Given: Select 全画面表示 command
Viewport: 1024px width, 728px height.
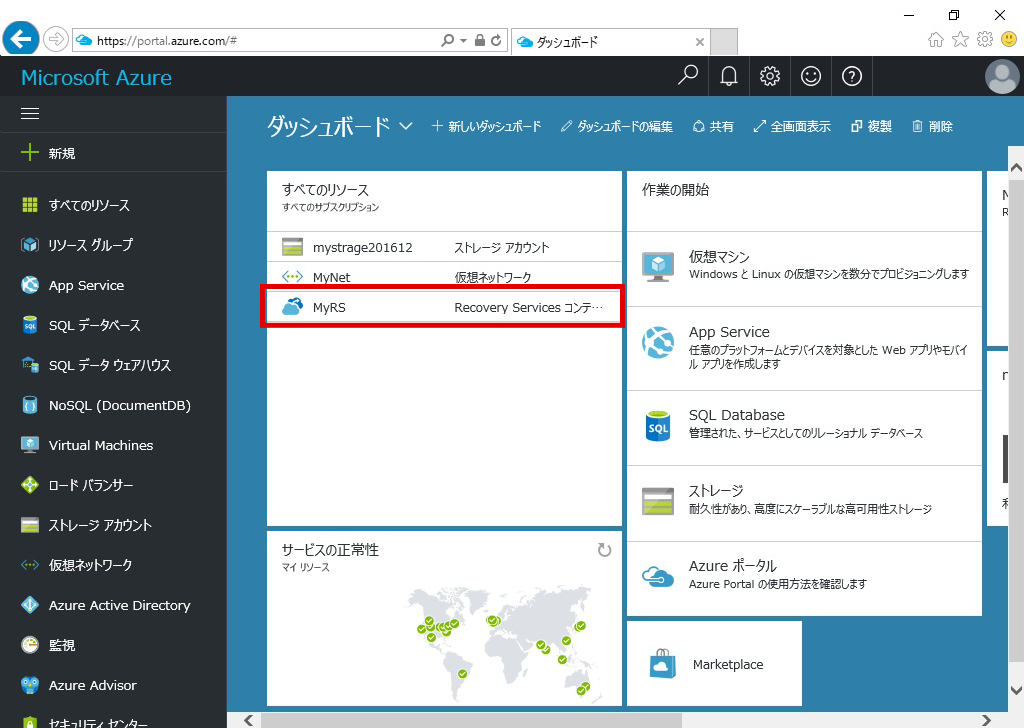Looking at the screenshot, I should pyautogui.click(x=792, y=126).
